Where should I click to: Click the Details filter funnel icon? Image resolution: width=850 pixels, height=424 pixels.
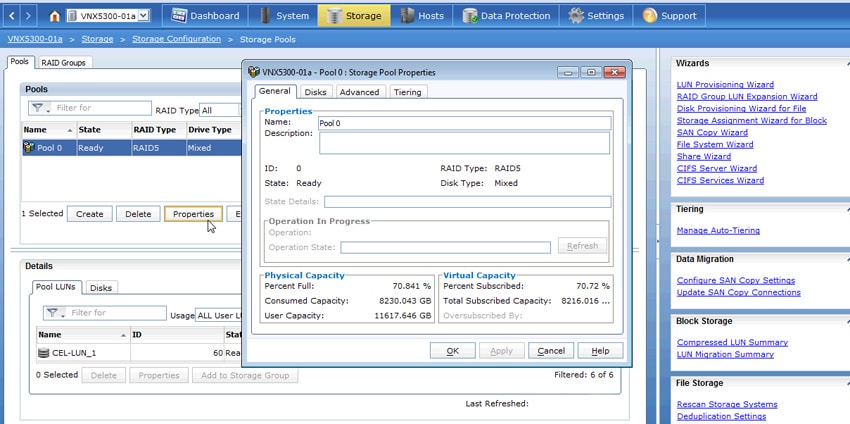pos(53,313)
